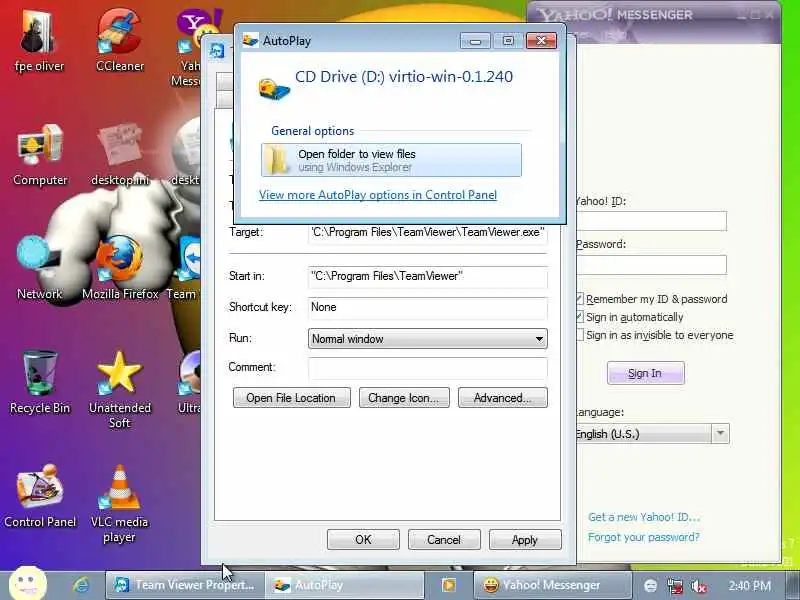Click the CD drive icon in AutoPlay
The image size is (800, 600).
pos(273,89)
